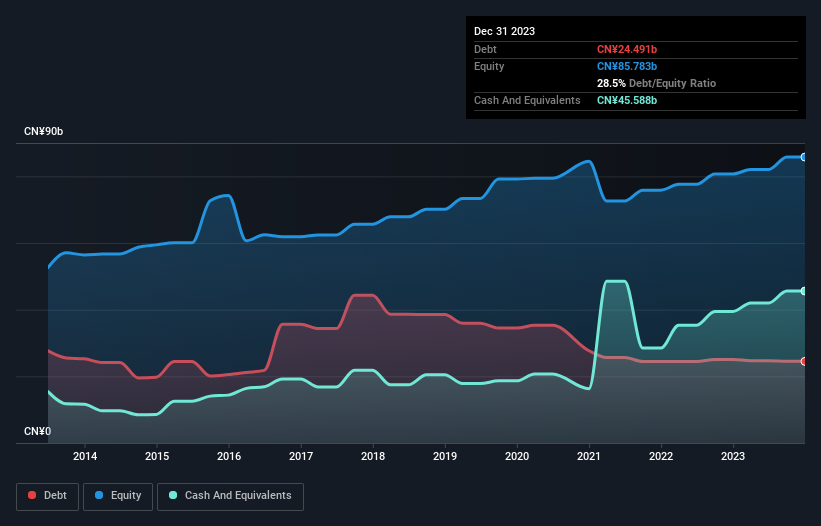The image size is (821, 526).
Task: Click the 2023 x-axis label
Action: click(733, 456)
